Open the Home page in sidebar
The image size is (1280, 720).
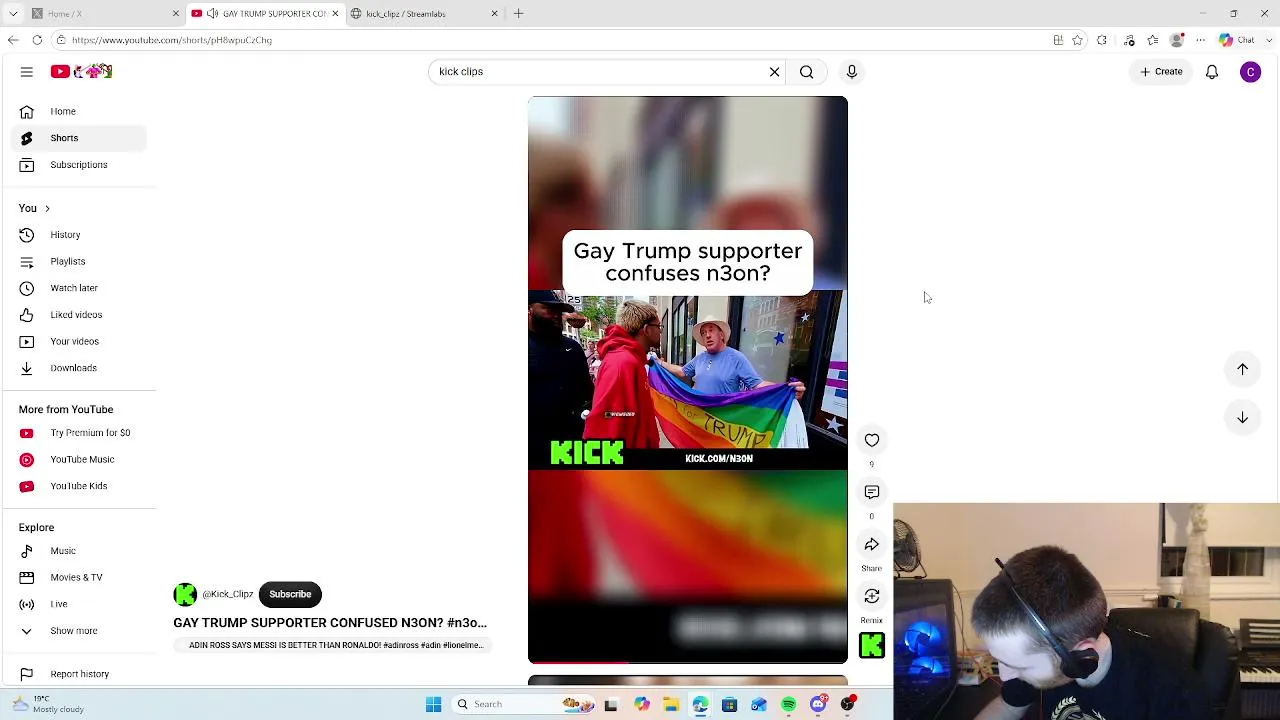[x=80, y=111]
